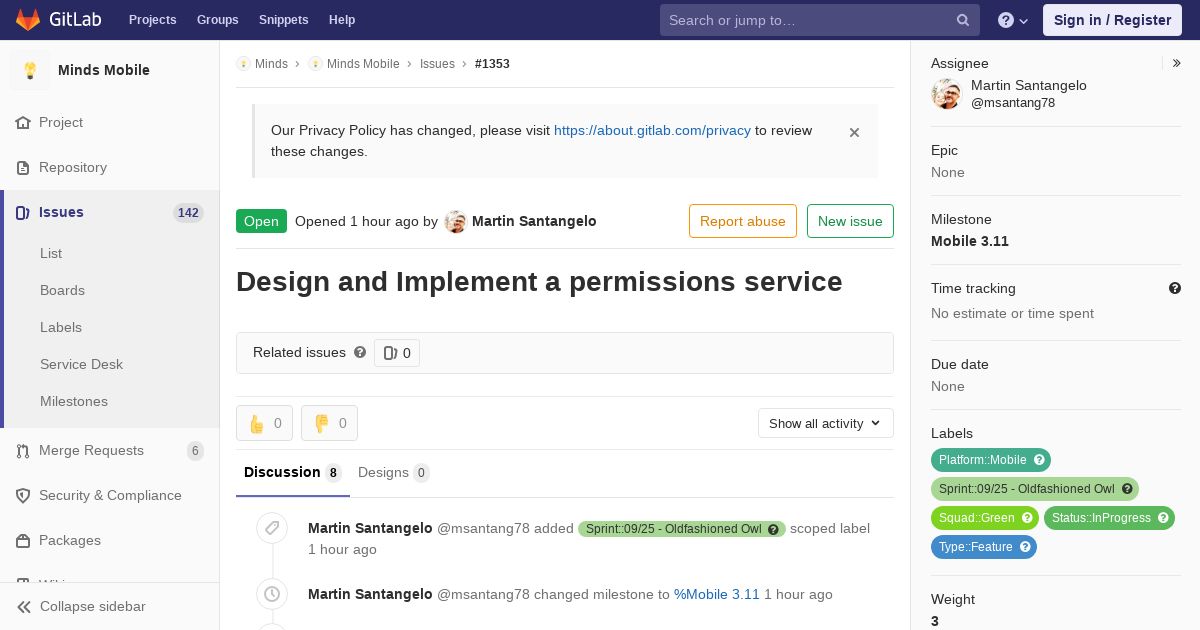Click the Squad::Green label
This screenshot has height=630, width=1200.
pyautogui.click(x=985, y=518)
